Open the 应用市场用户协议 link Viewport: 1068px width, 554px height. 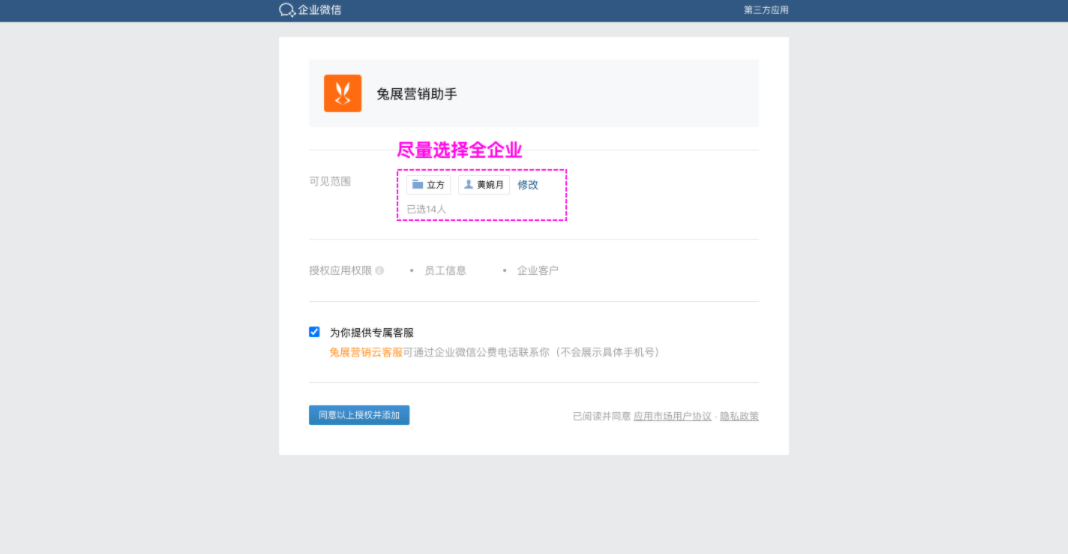672,416
